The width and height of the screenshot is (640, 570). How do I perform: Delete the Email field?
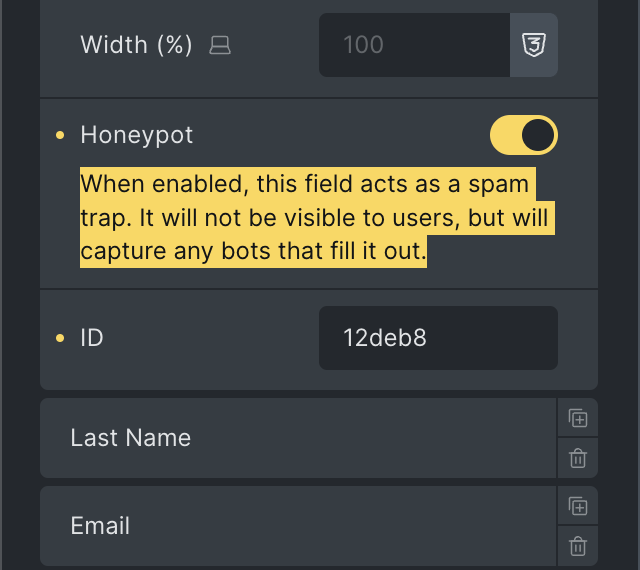[577, 546]
